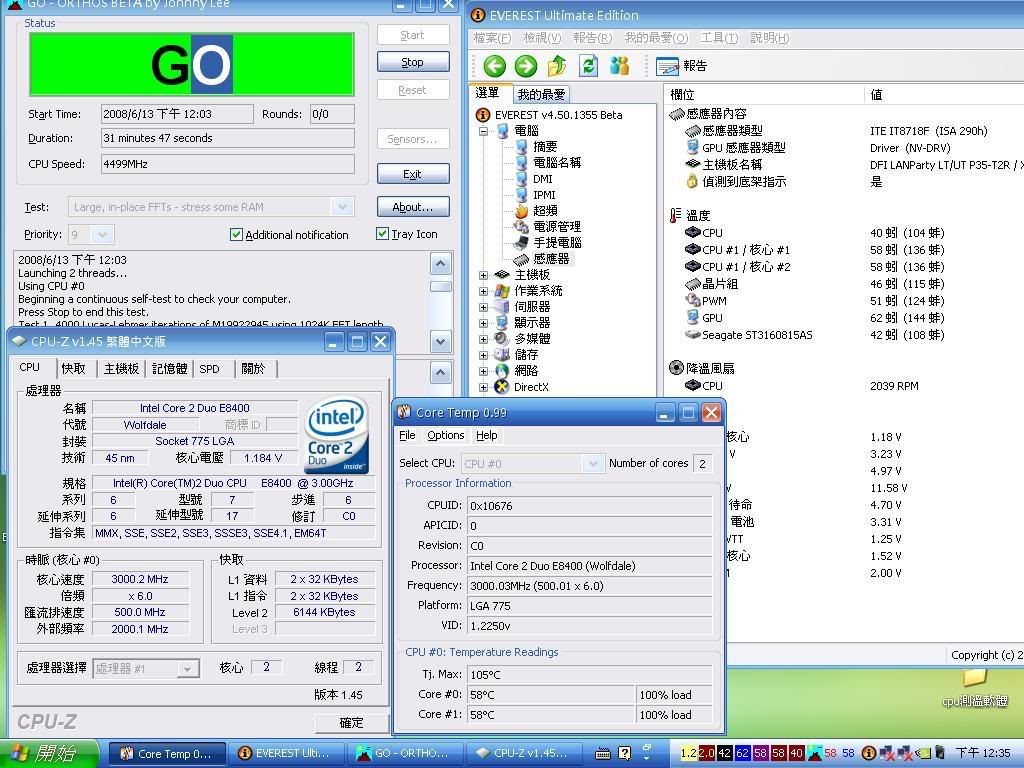Switch to CPU-Z 記憶體 tab
The width and height of the screenshot is (1024, 768).
[x=169, y=369]
